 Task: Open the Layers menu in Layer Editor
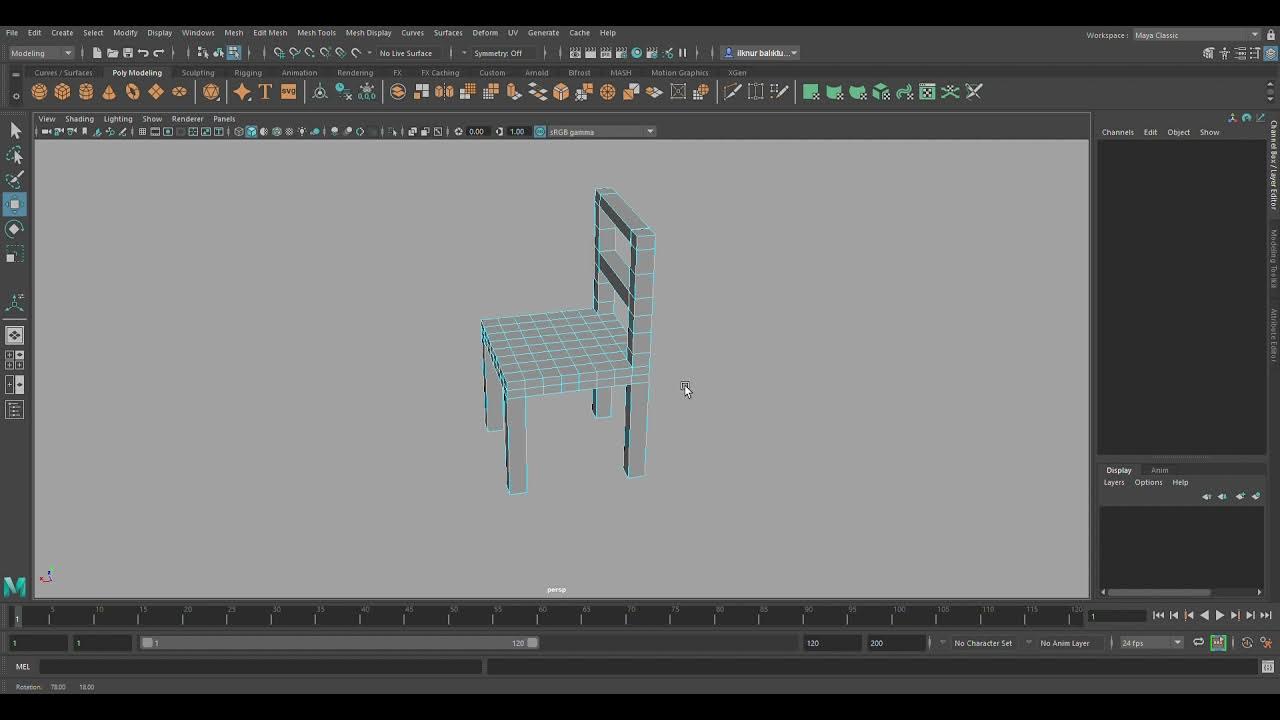click(x=1114, y=482)
